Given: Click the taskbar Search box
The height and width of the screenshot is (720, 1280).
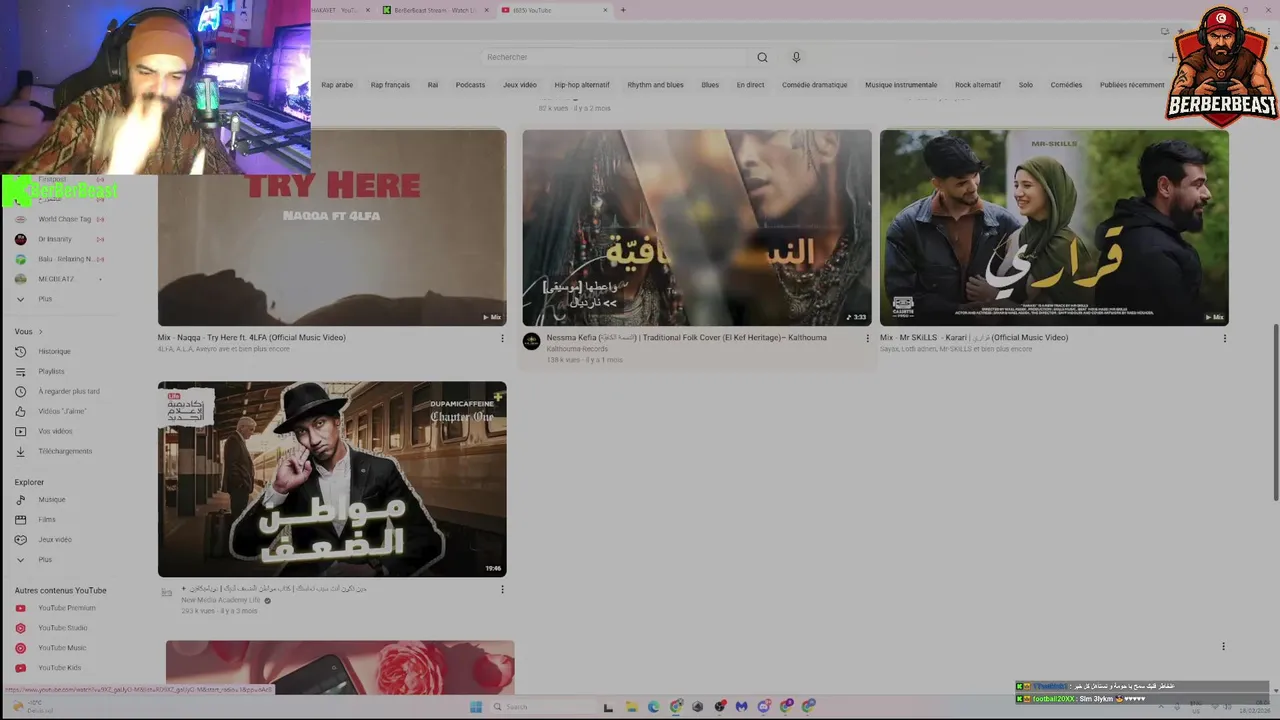Looking at the screenshot, I should (541, 707).
